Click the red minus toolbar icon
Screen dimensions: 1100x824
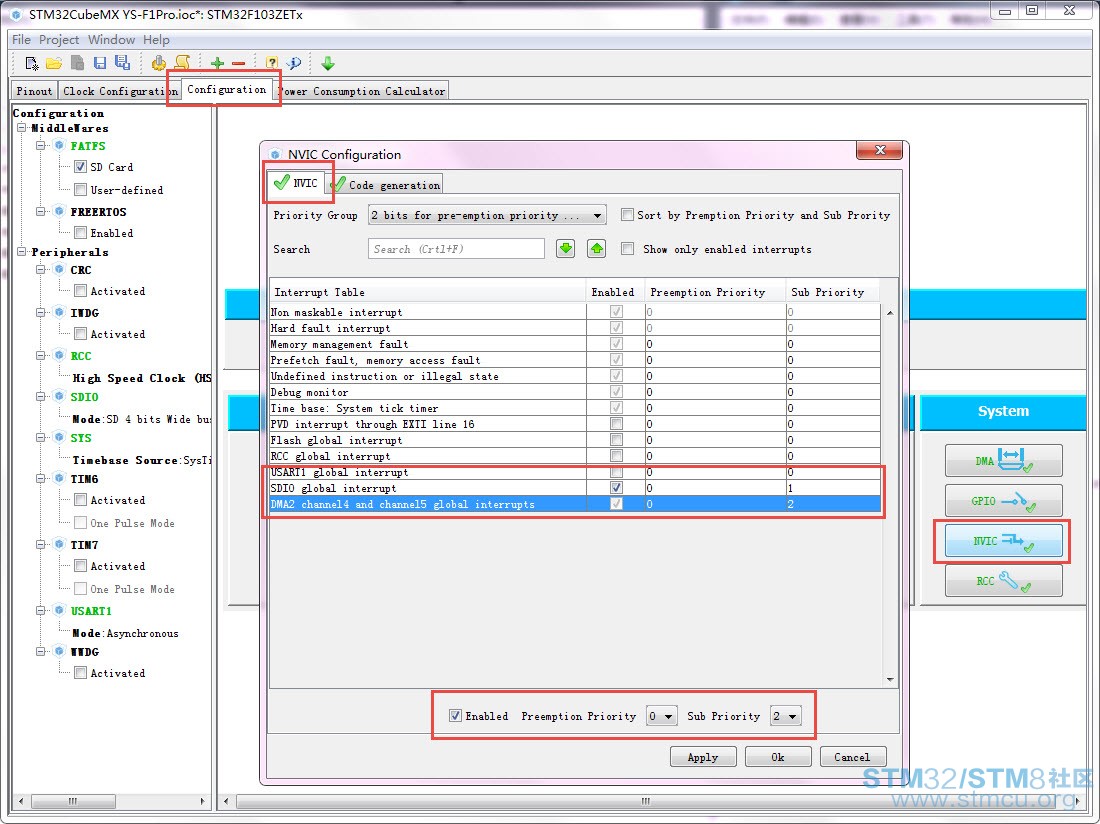click(239, 64)
